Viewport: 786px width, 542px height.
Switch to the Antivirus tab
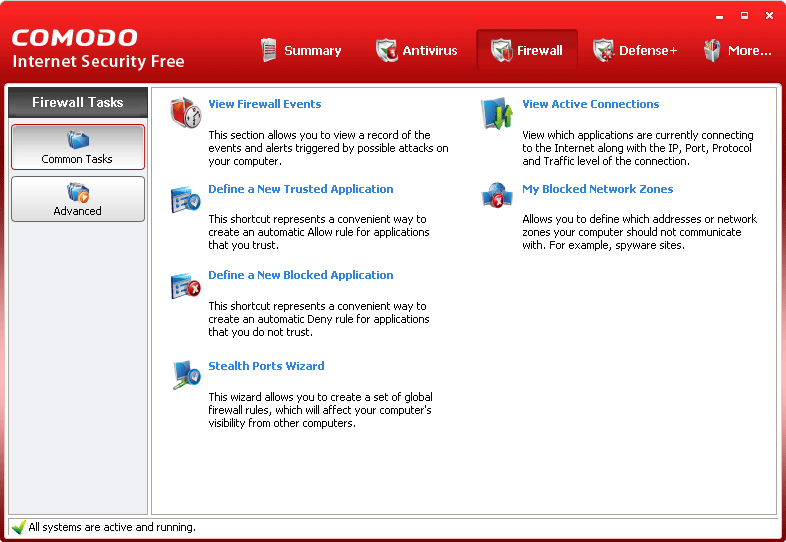pos(417,50)
